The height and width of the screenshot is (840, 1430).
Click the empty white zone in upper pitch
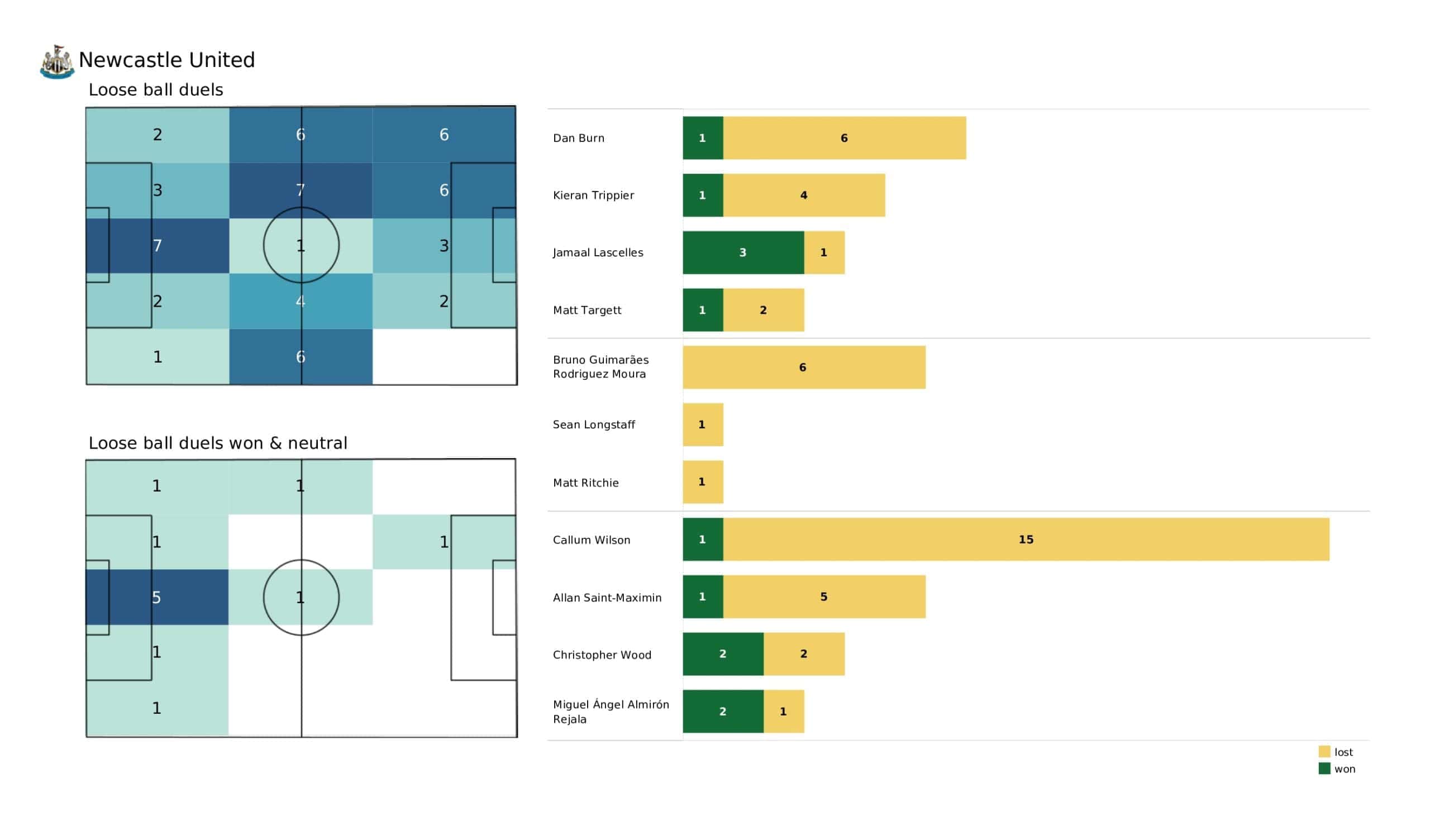[444, 356]
